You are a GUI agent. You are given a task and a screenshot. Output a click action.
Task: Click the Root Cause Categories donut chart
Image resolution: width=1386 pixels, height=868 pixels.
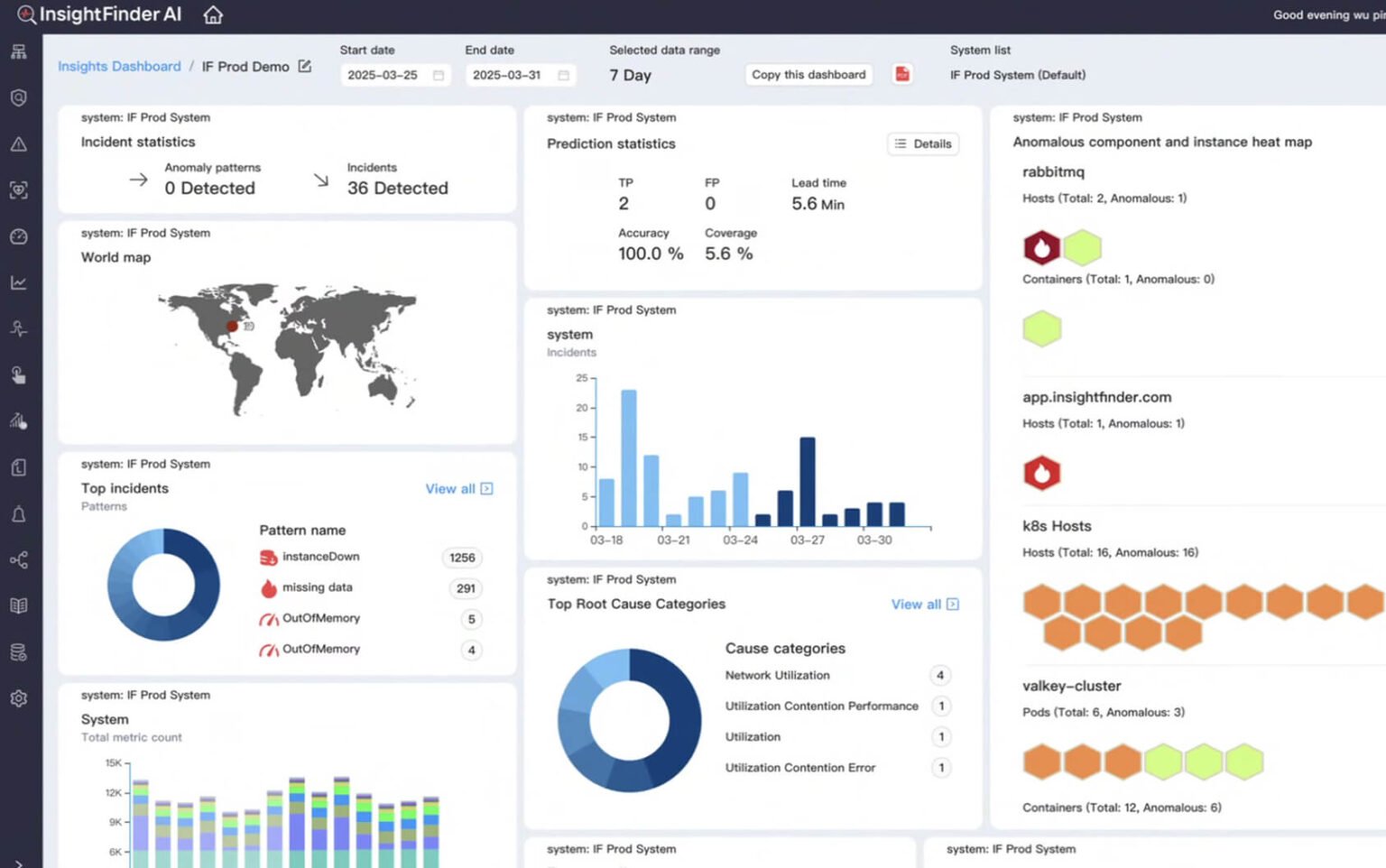pyautogui.click(x=629, y=720)
